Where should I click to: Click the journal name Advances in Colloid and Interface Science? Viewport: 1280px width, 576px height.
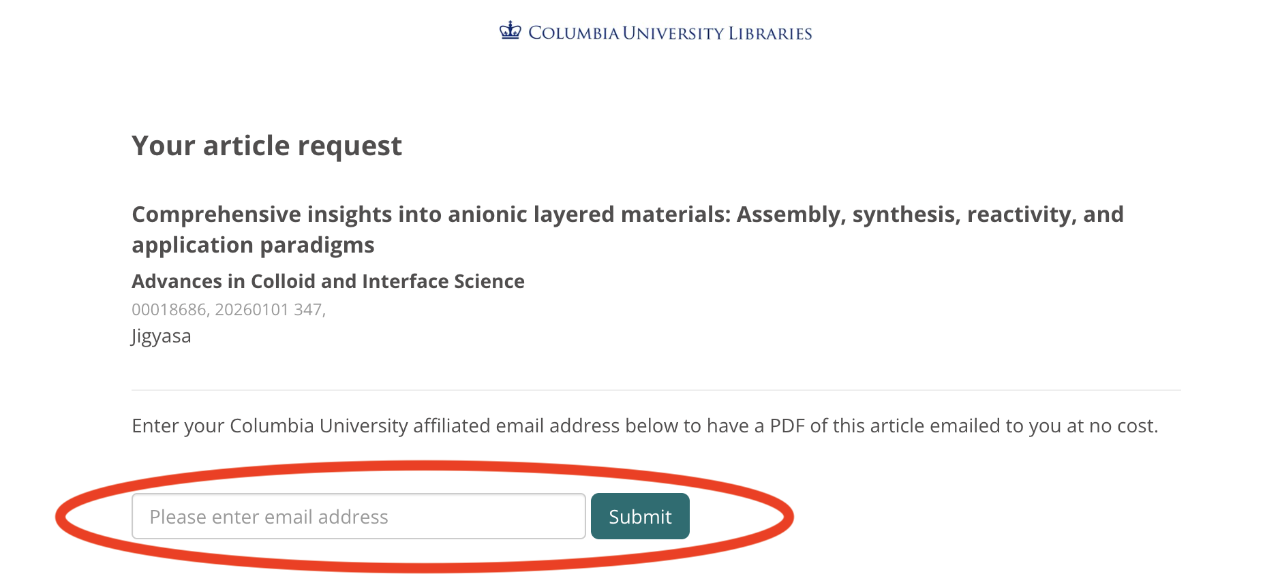pos(327,281)
